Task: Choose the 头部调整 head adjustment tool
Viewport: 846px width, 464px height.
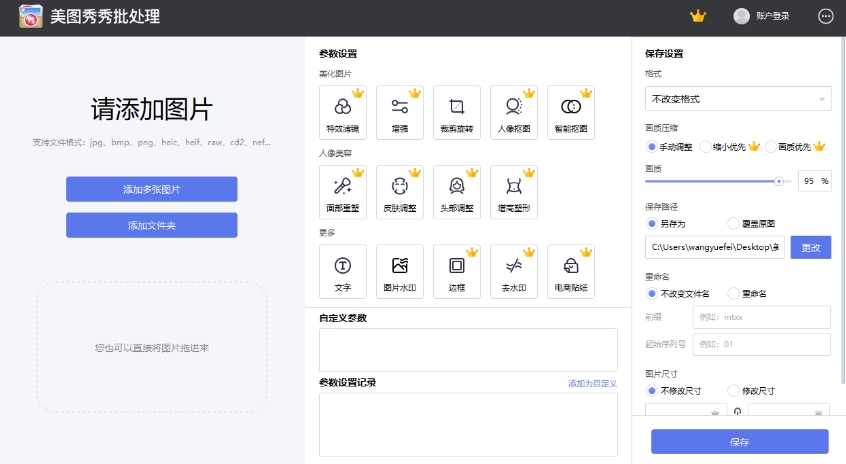Action: coord(457,192)
